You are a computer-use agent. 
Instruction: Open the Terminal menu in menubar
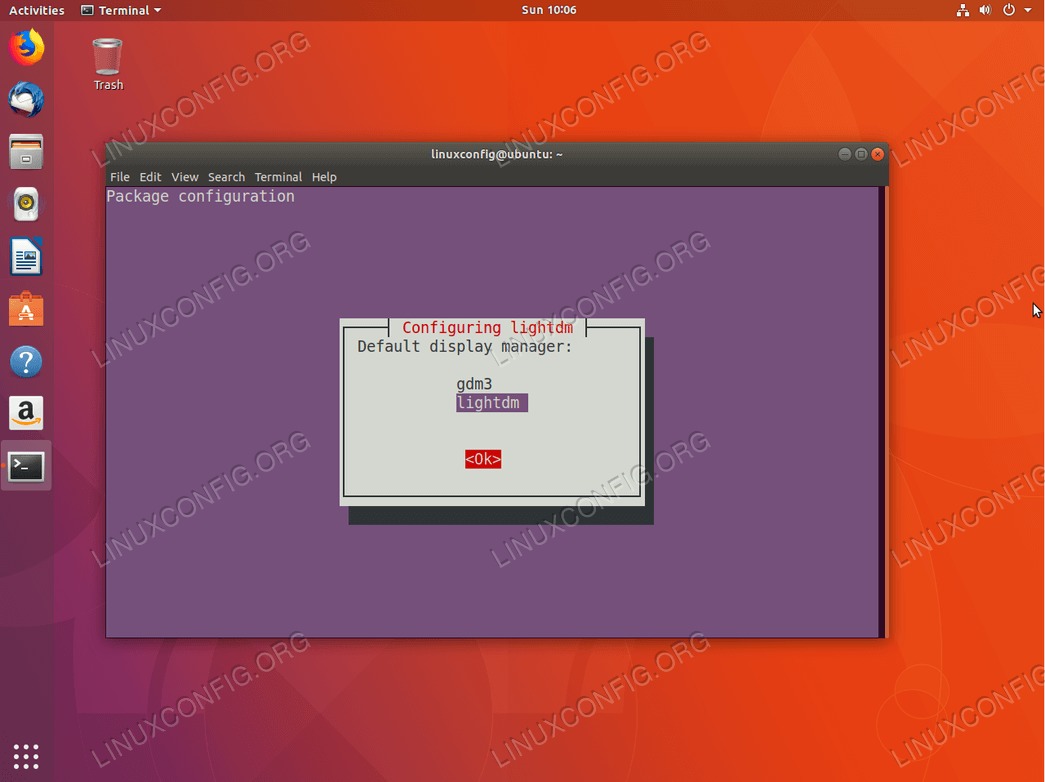[278, 177]
